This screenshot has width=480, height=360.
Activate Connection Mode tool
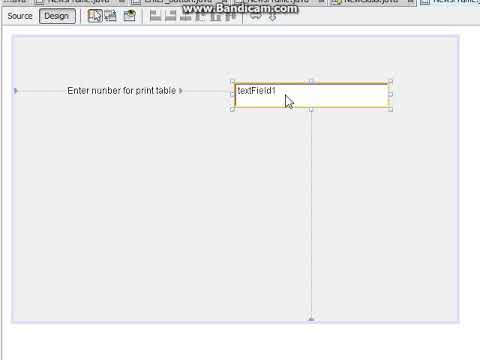(x=110, y=16)
